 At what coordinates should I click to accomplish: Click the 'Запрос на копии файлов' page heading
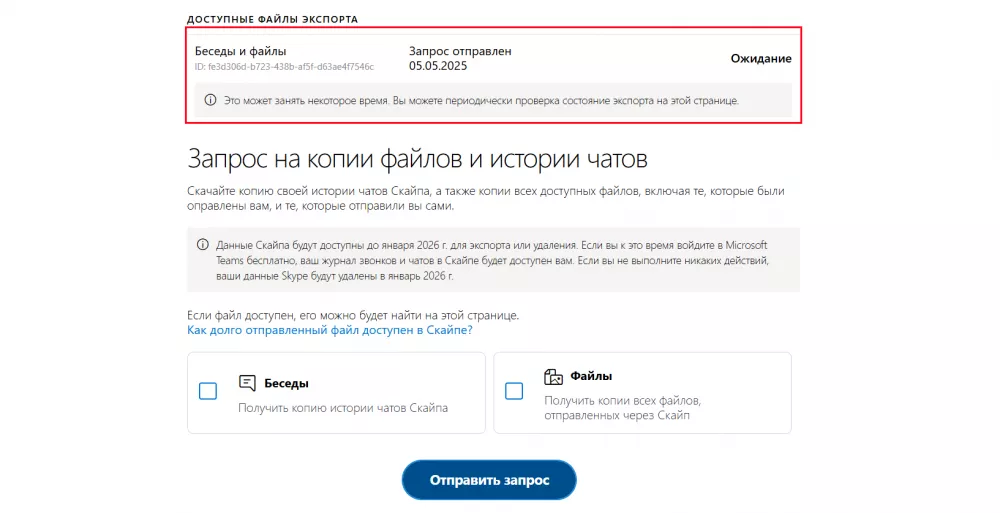pos(417,160)
